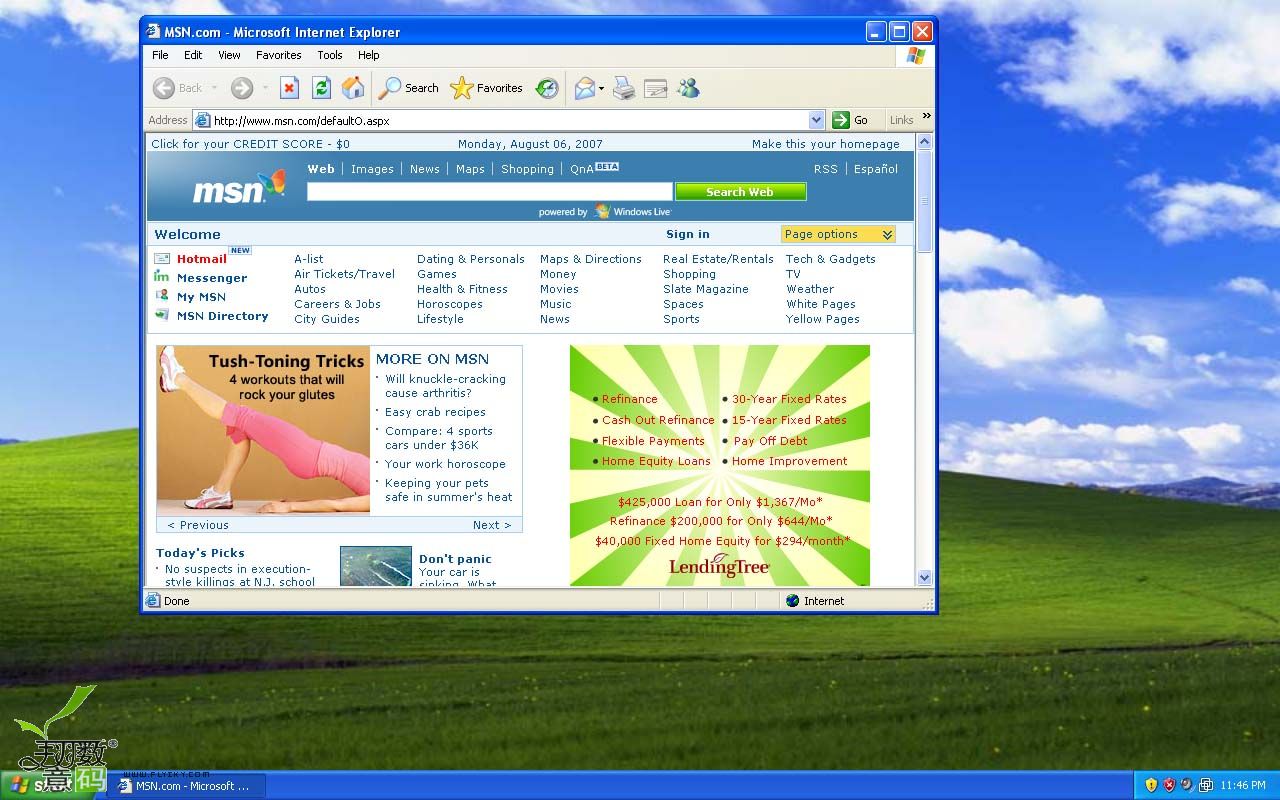Screen dimensions: 1280x800
Task: Open the Messenger link under Hotmail
Action: click(212, 278)
